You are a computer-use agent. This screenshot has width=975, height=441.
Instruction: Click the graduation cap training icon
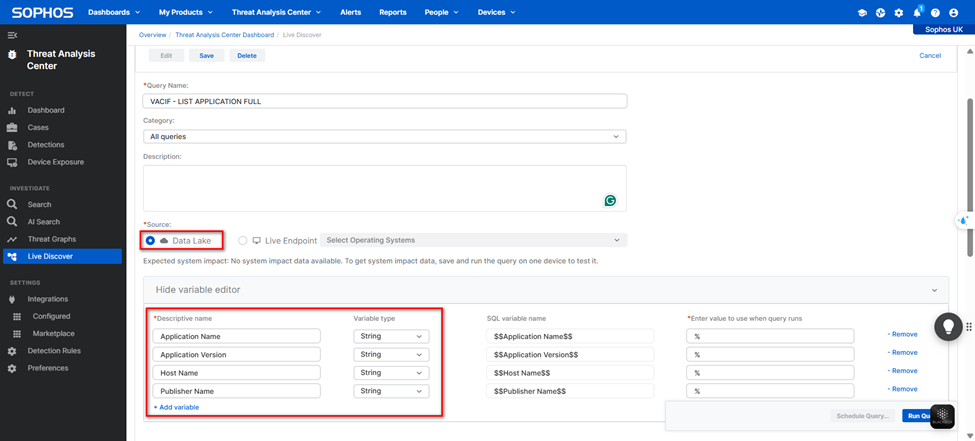[x=862, y=13]
